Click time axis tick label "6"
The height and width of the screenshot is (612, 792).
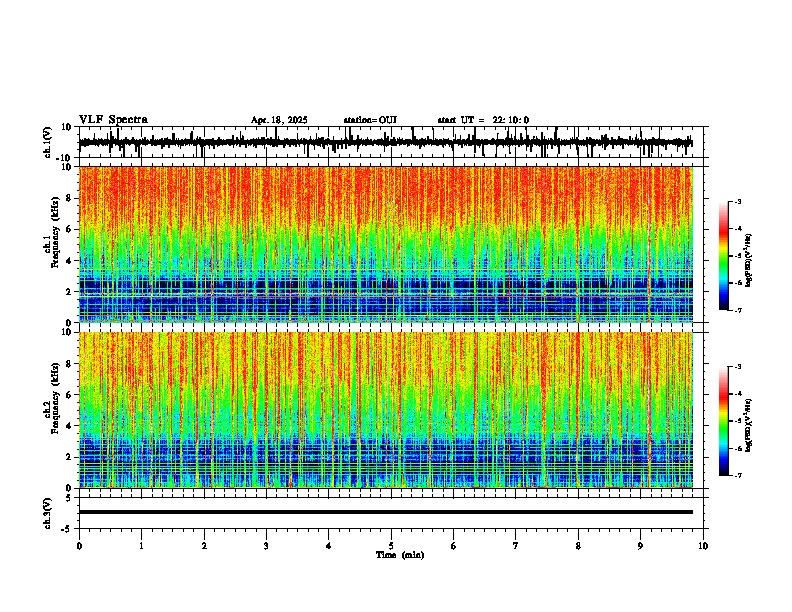click(454, 546)
